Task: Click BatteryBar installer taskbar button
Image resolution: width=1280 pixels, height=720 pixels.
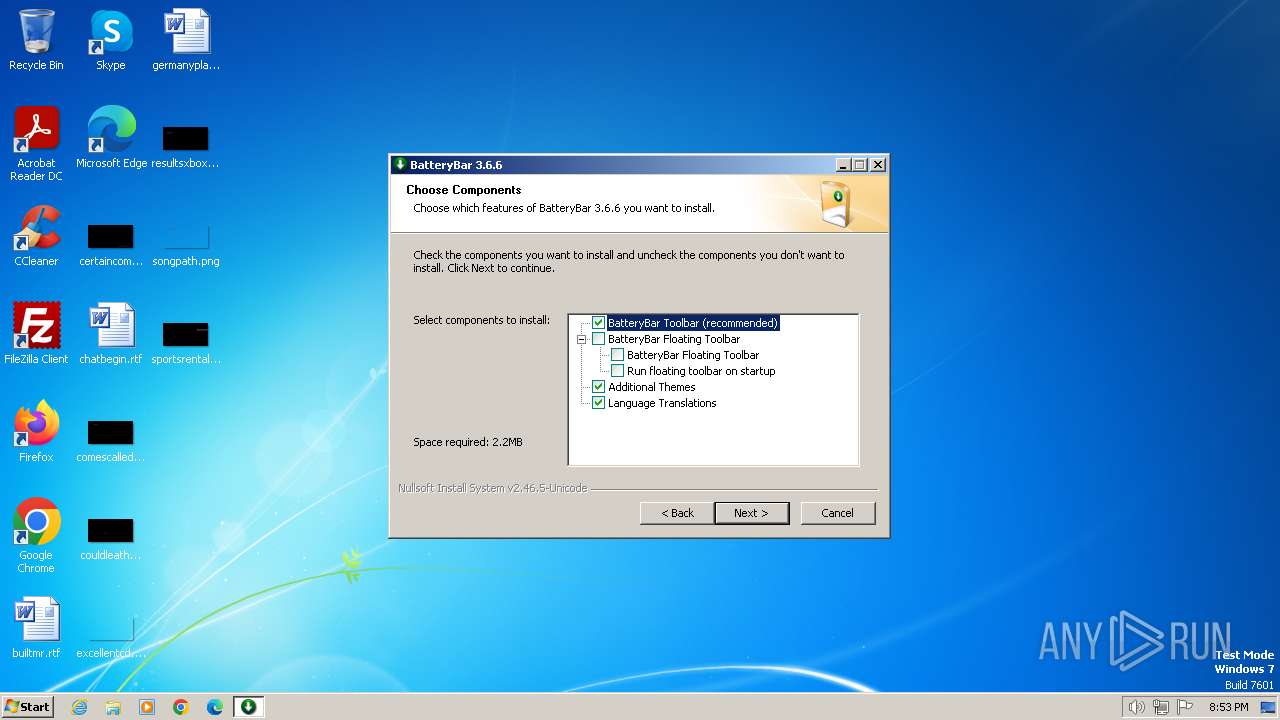Action: click(248, 707)
